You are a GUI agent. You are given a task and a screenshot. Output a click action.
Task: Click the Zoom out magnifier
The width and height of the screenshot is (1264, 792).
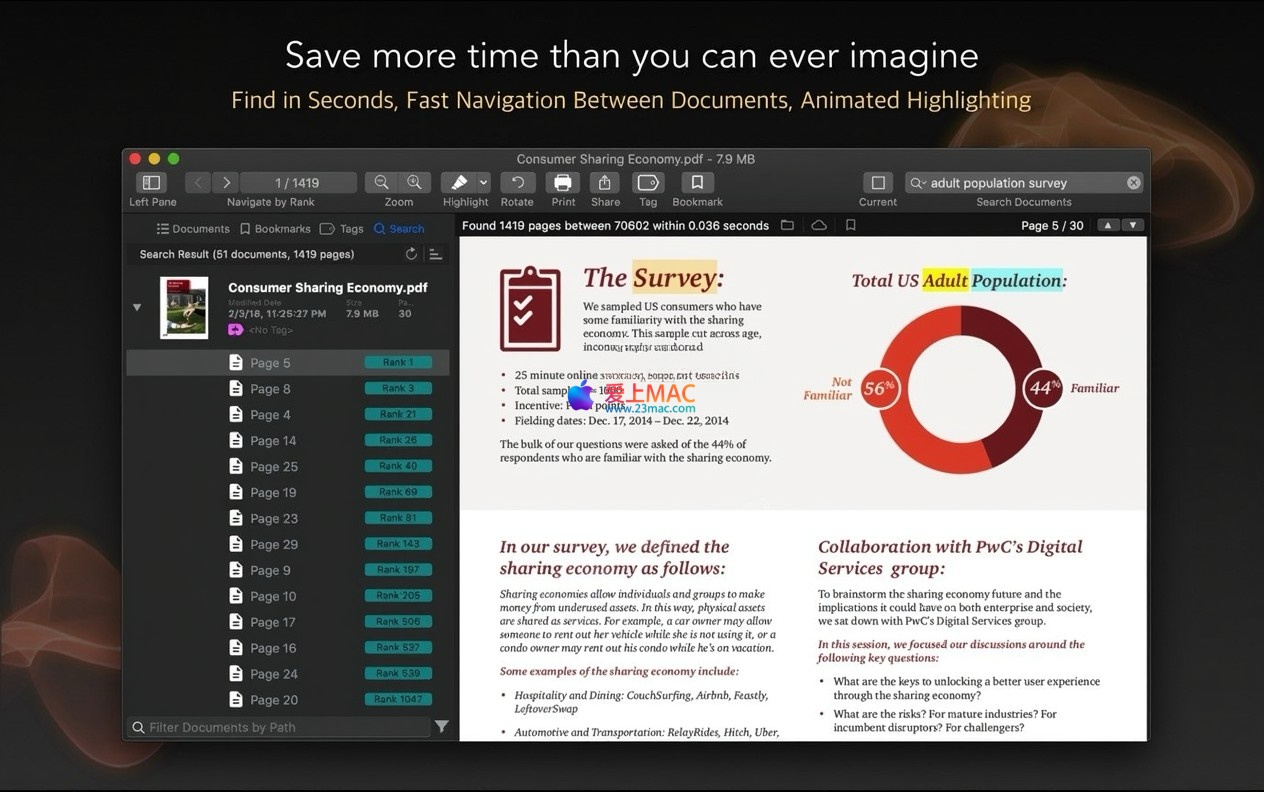(381, 183)
